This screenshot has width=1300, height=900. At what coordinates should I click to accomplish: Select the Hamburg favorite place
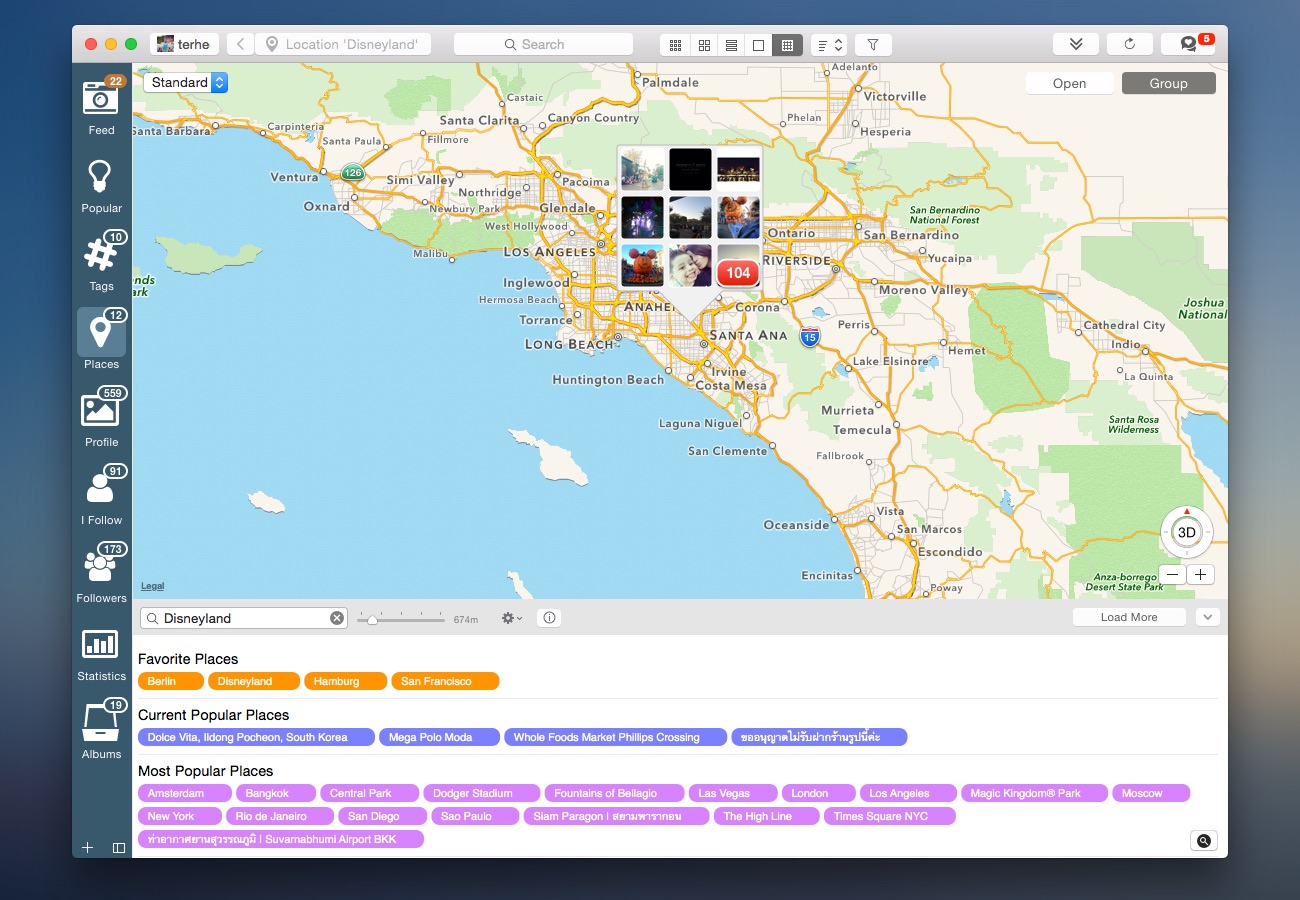(346, 681)
